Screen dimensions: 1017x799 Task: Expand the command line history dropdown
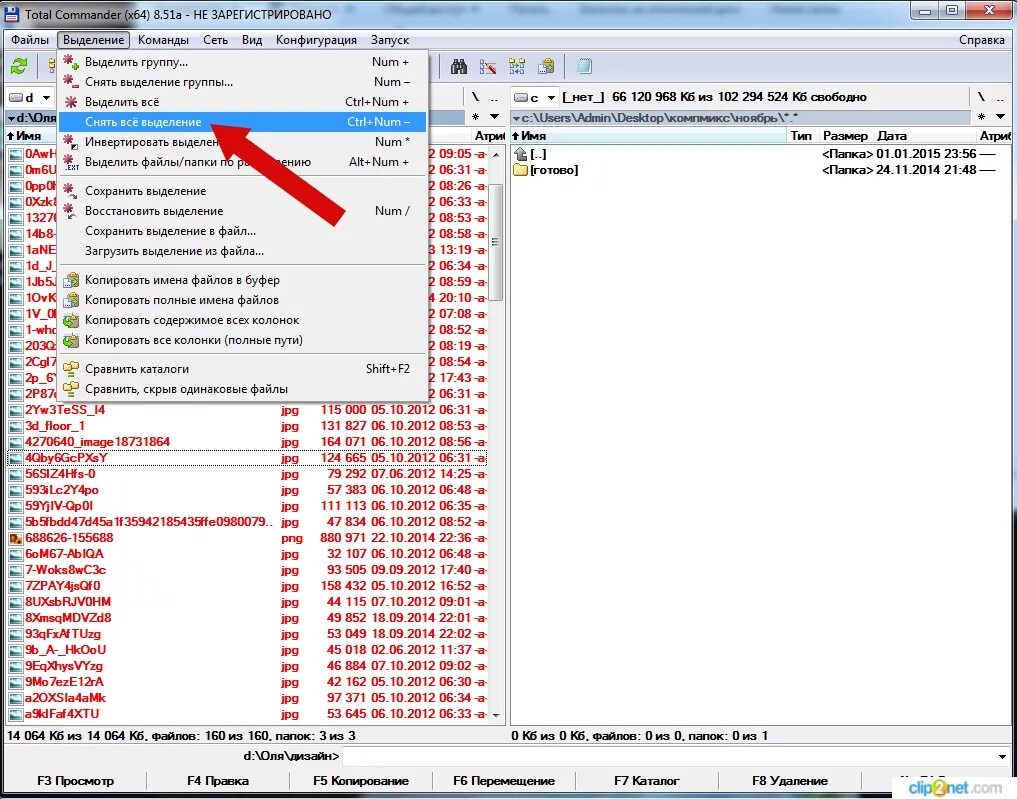tap(1002, 756)
